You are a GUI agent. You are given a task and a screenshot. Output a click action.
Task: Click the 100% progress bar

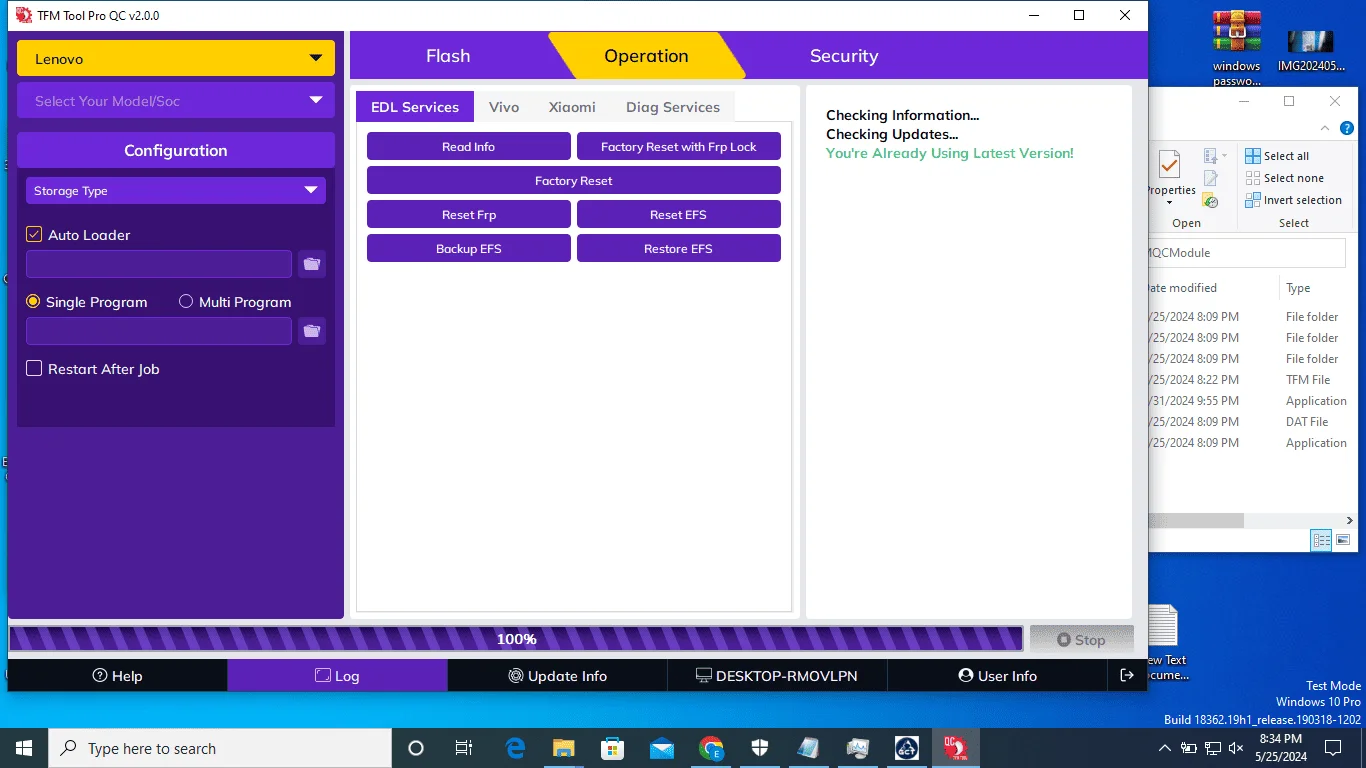click(x=516, y=639)
